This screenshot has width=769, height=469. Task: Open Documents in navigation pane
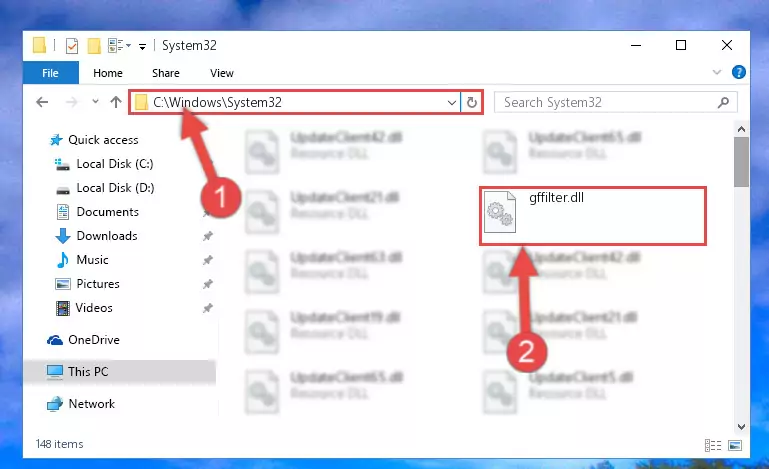click(107, 212)
